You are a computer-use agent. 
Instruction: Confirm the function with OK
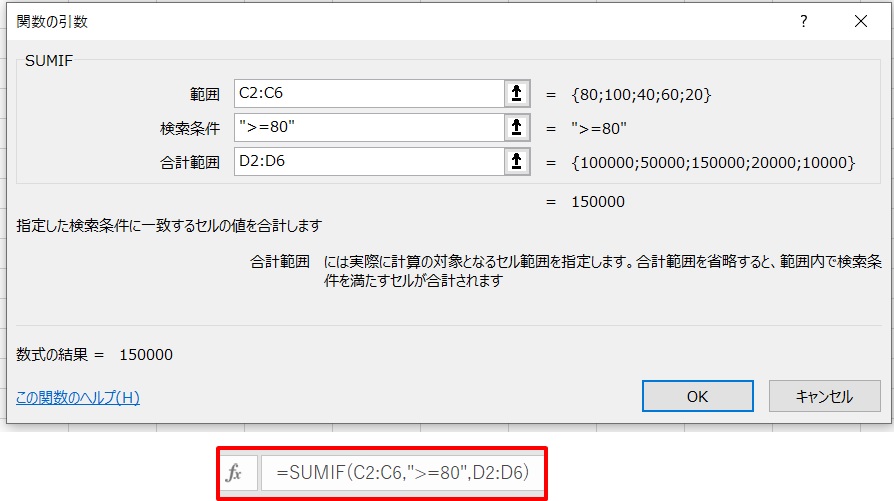pos(697,396)
